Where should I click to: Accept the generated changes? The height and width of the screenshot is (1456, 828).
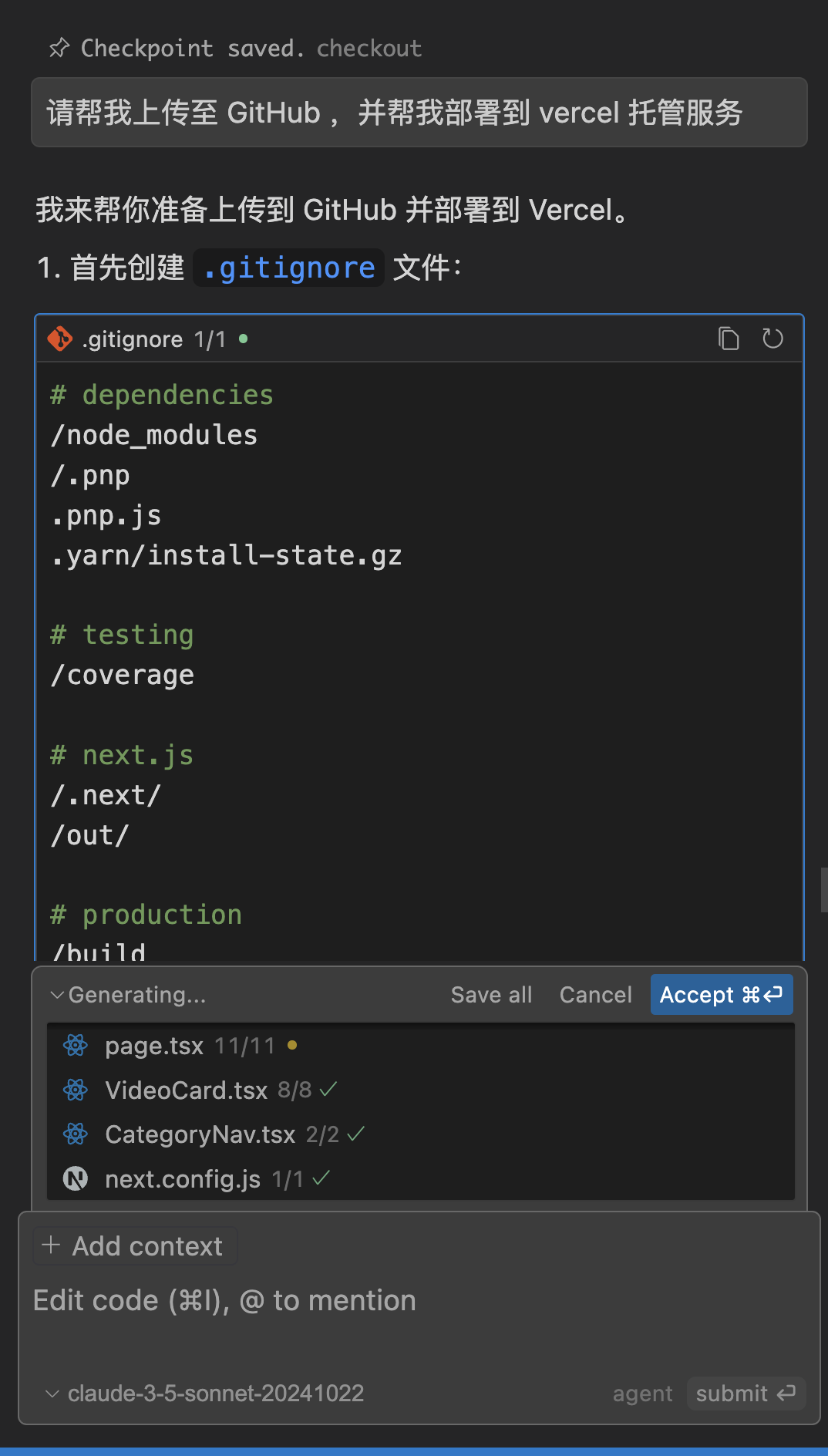pyautogui.click(x=721, y=995)
